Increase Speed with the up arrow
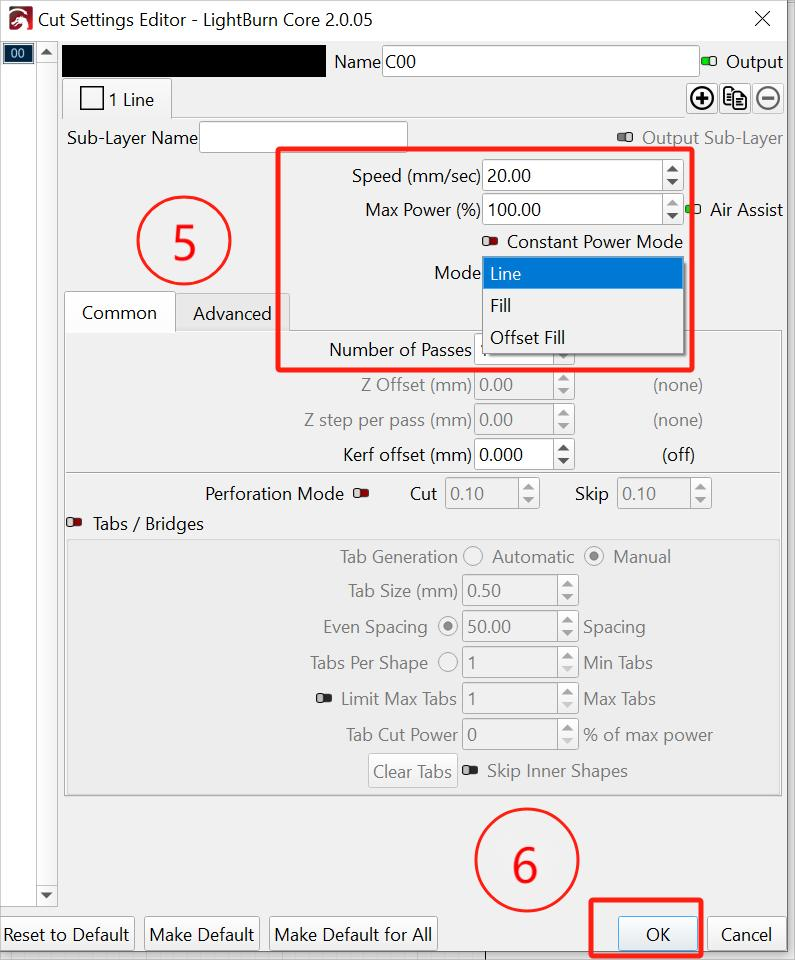Image resolution: width=795 pixels, height=960 pixels. click(x=672, y=169)
